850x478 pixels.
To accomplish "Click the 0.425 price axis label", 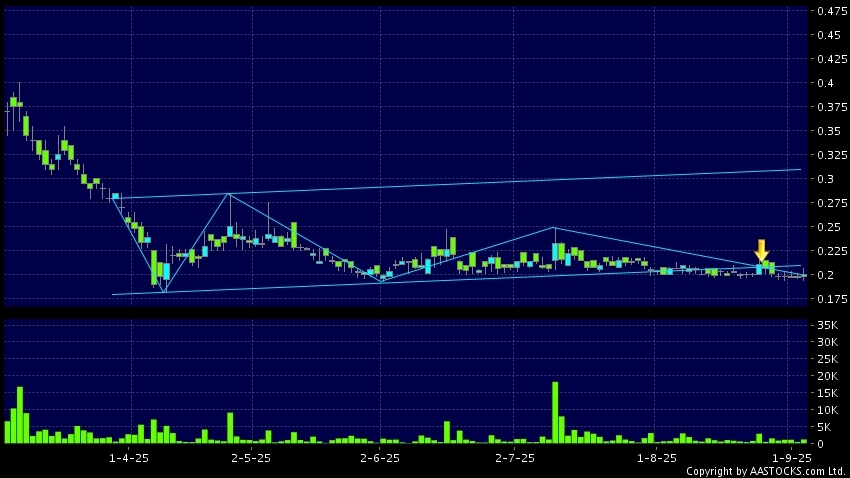I will pos(832,59).
